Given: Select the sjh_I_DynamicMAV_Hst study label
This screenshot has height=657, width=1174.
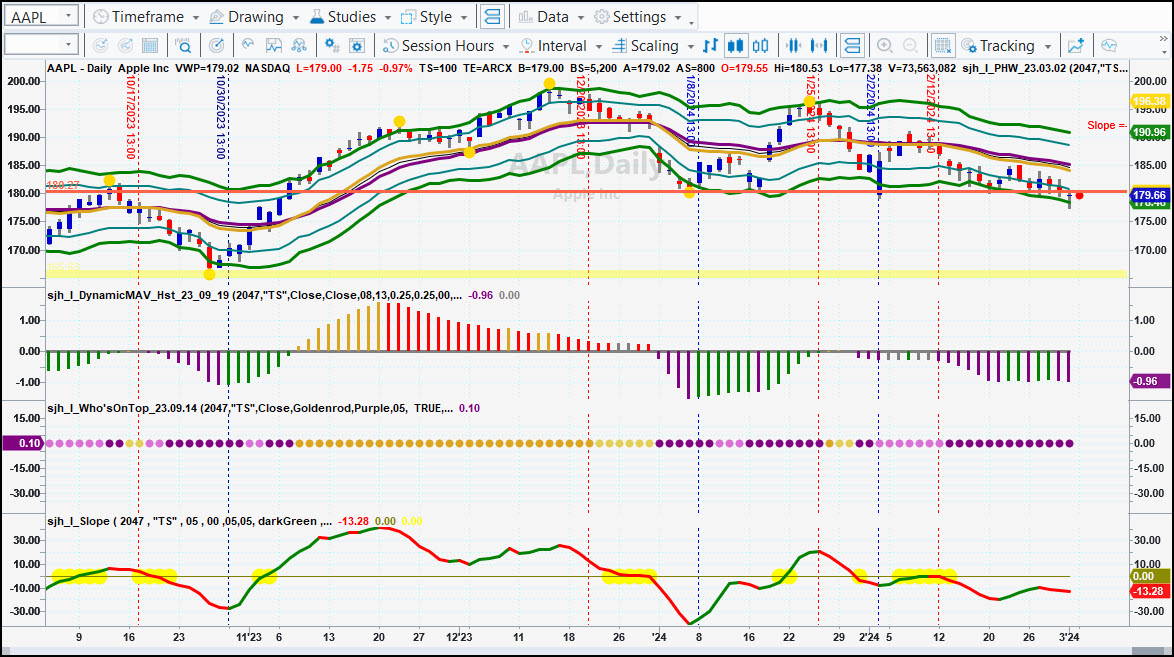Looking at the screenshot, I should [255, 295].
